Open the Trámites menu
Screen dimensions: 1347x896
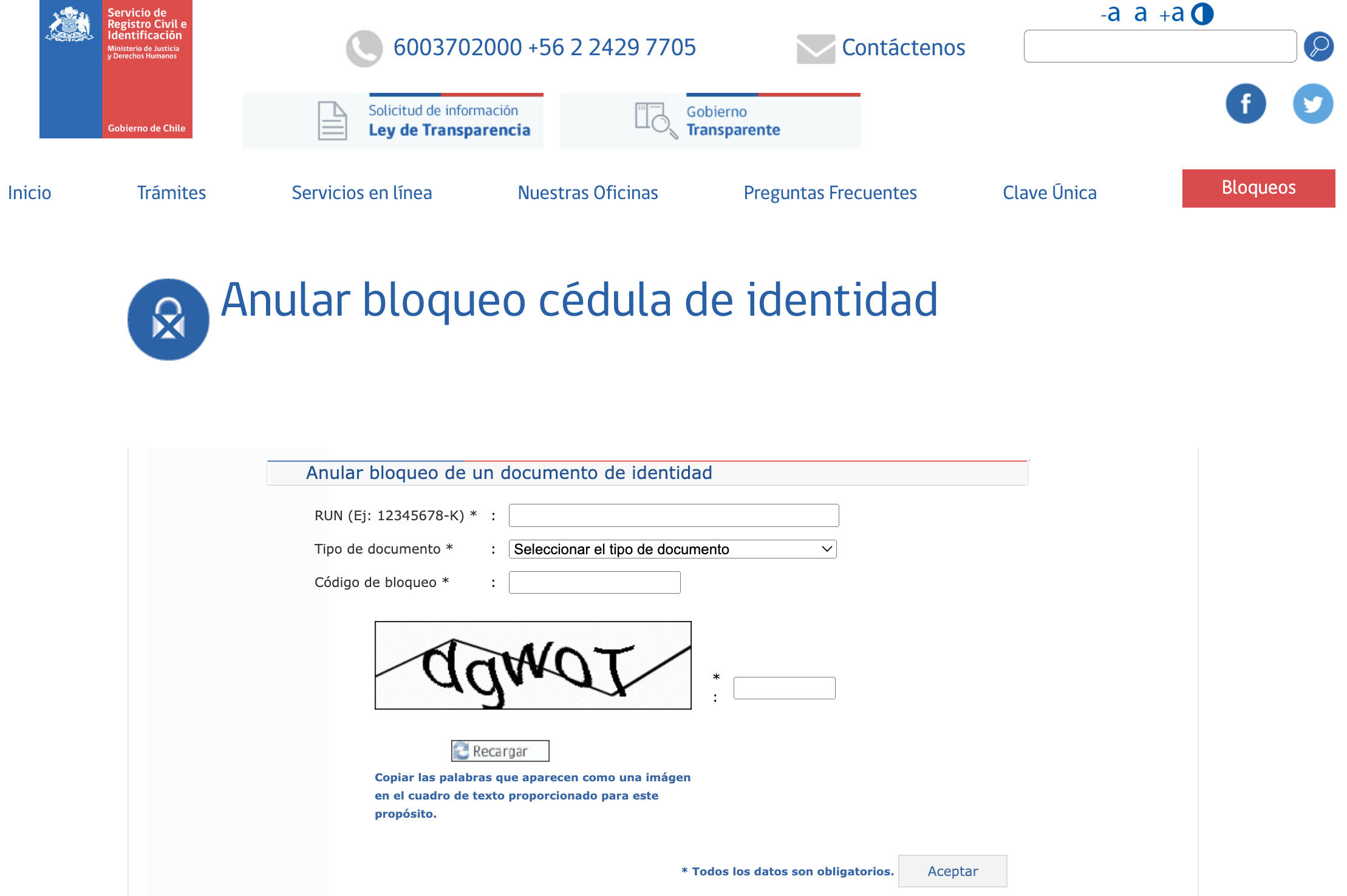171,193
